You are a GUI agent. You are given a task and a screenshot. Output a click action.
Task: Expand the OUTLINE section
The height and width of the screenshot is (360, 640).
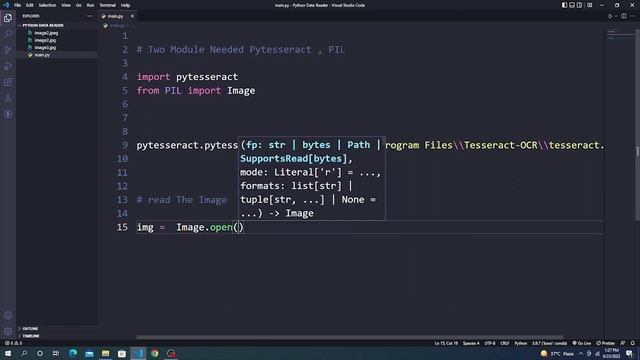[x=57, y=329]
